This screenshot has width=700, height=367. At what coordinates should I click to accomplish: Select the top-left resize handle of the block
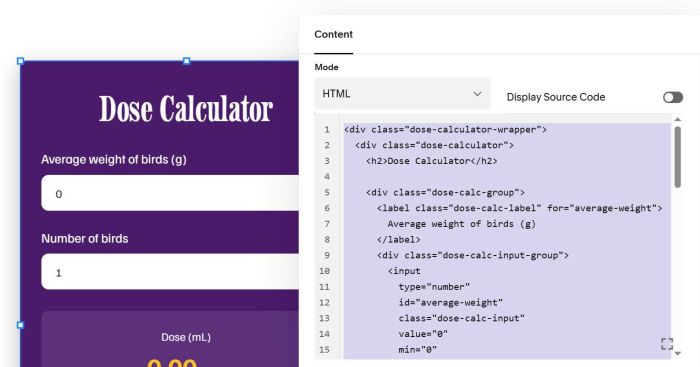[21, 61]
